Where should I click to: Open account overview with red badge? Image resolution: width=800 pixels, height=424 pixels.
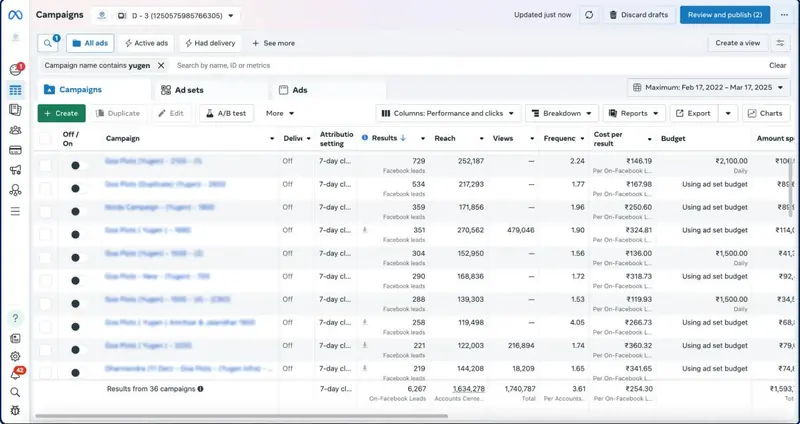[15, 69]
